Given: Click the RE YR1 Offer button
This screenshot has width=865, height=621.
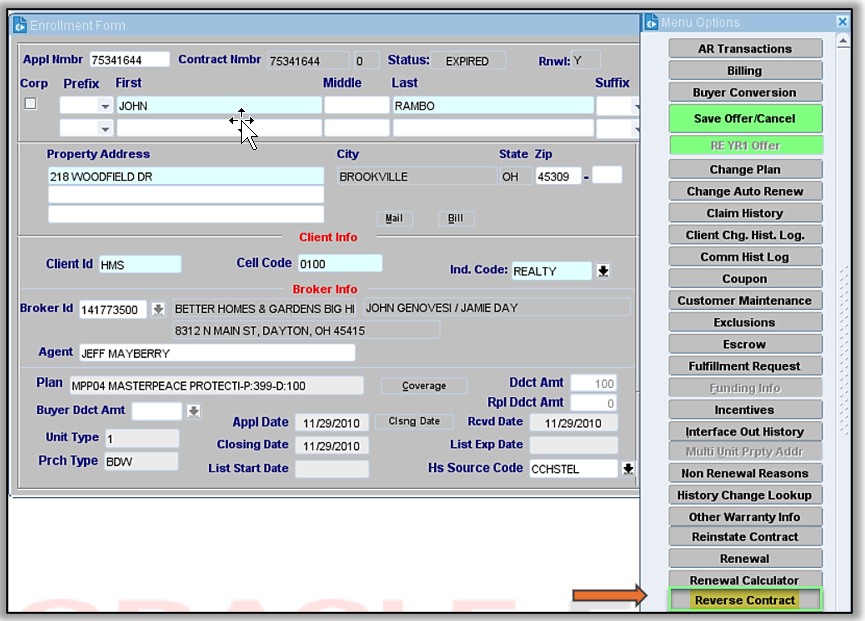Looking at the screenshot, I should click(x=746, y=146).
